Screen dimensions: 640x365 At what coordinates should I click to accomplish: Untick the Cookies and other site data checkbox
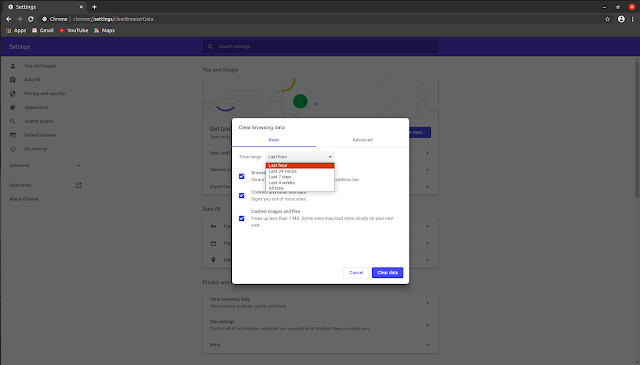[x=242, y=196]
